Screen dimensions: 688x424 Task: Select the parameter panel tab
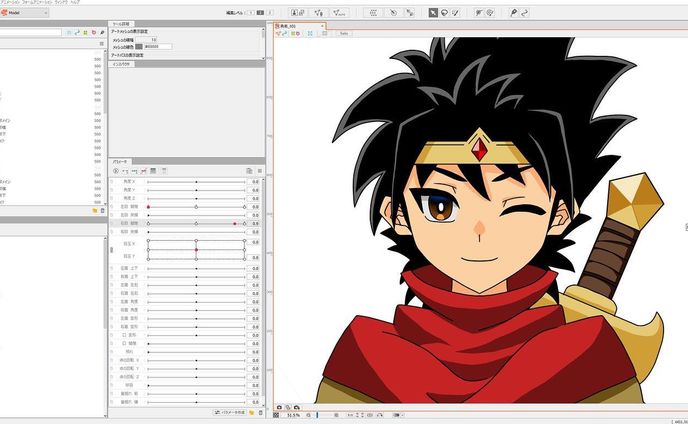(120, 162)
